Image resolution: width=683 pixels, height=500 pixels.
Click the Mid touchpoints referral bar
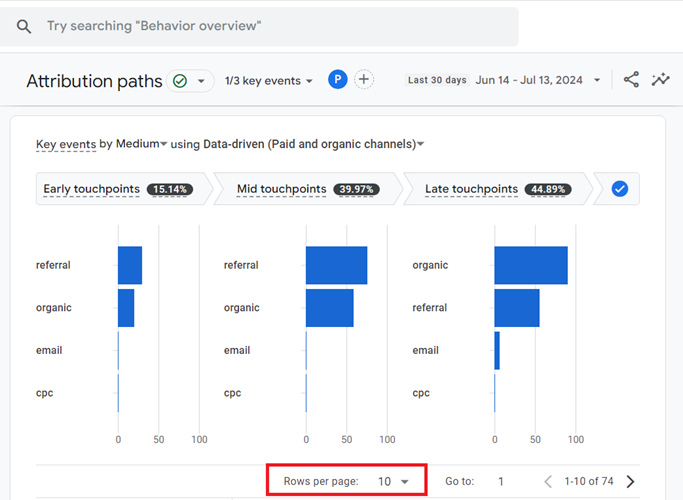click(336, 265)
